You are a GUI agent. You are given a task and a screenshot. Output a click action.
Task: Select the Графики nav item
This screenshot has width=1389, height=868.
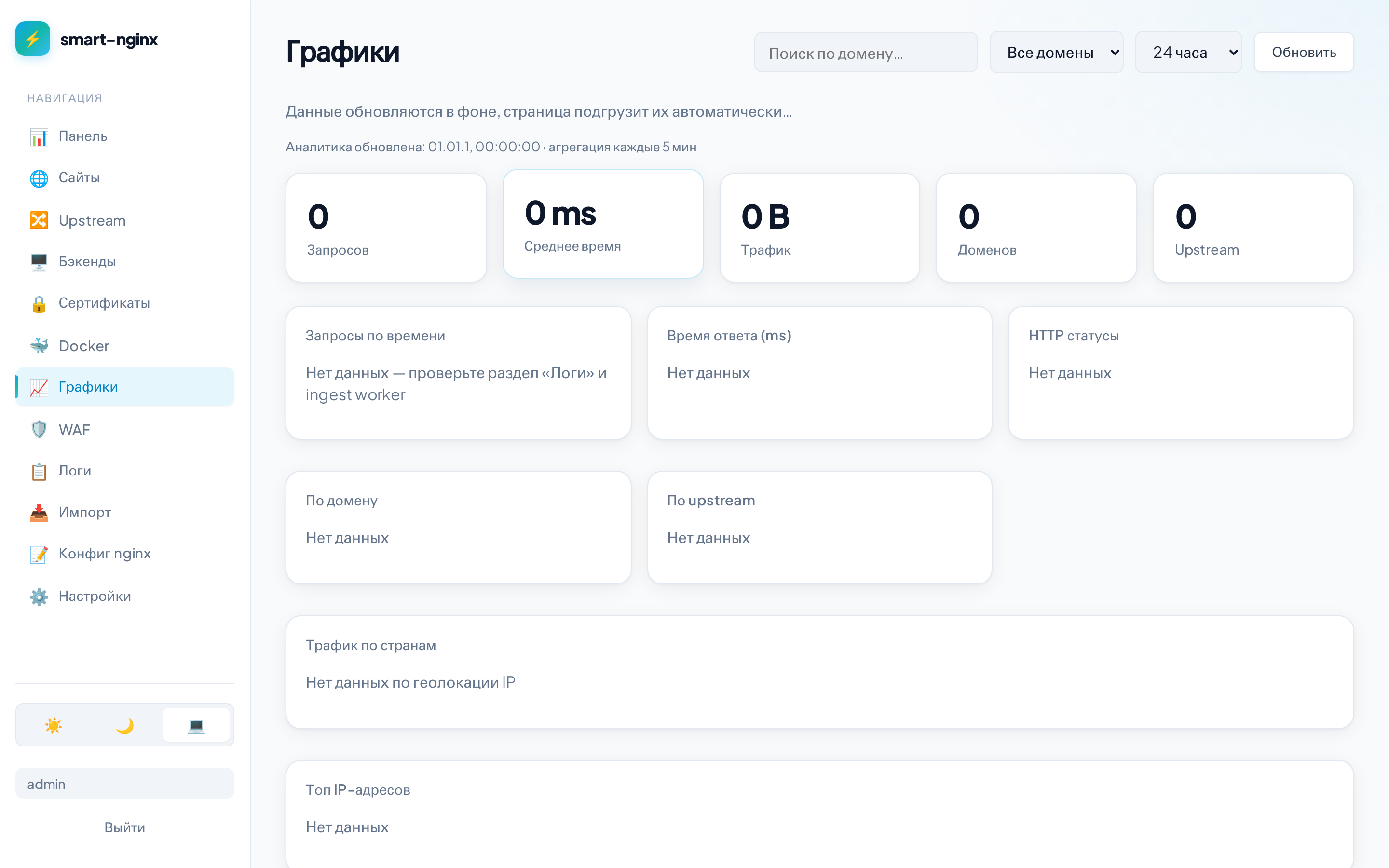(x=124, y=387)
